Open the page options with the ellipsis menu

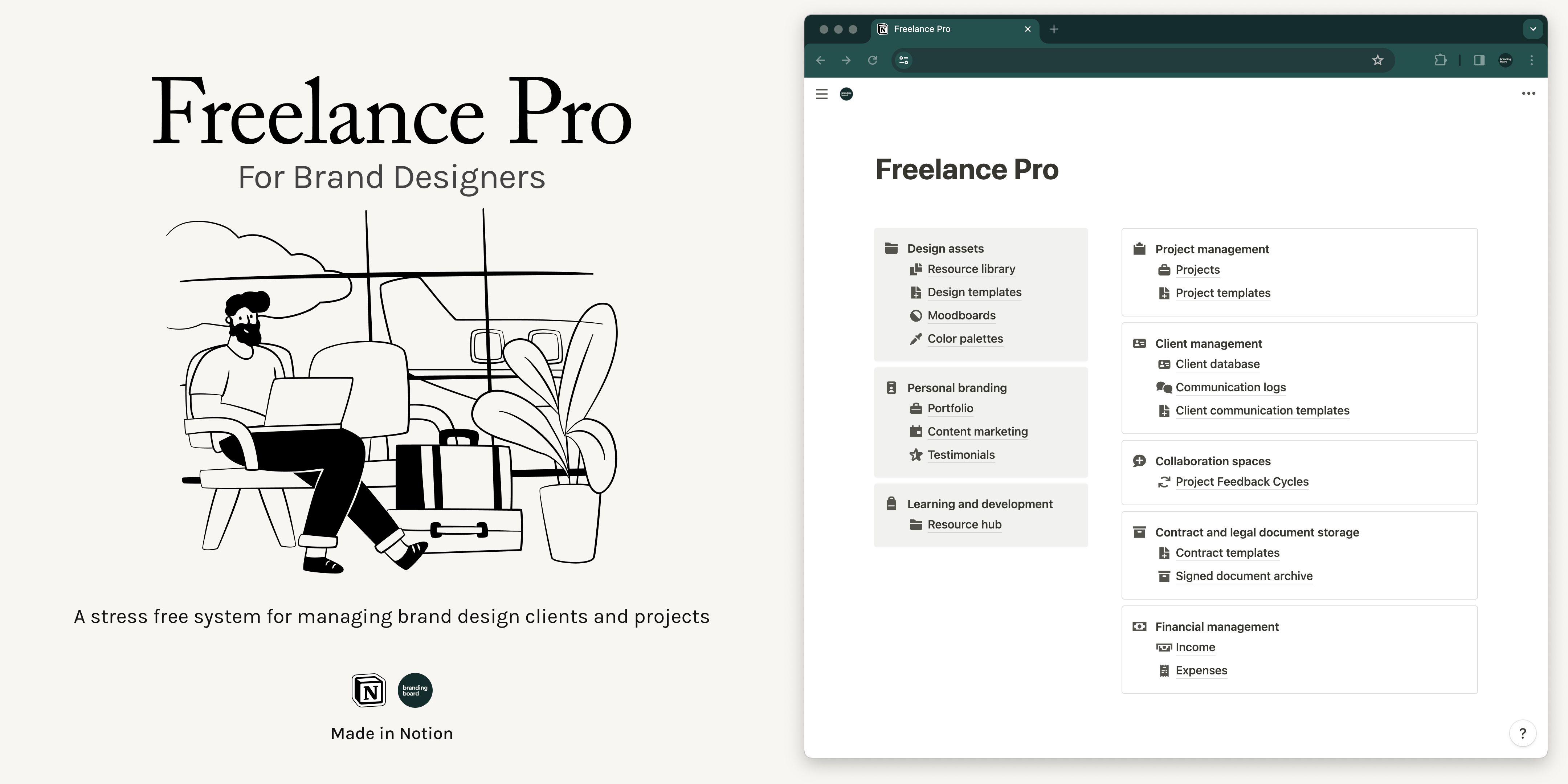pyautogui.click(x=1528, y=93)
